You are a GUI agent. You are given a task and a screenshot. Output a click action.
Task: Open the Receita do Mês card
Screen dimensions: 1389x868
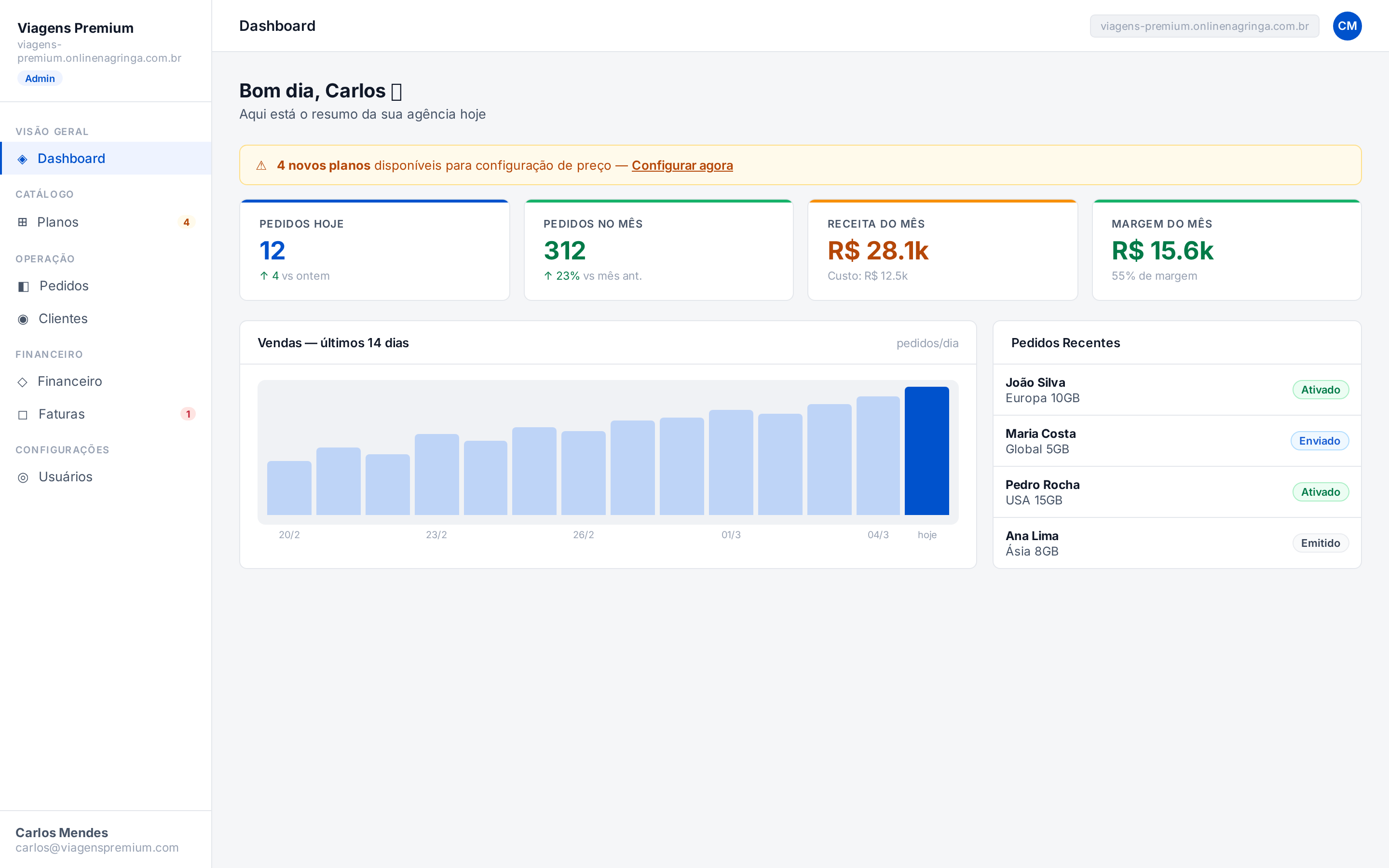pos(942,250)
